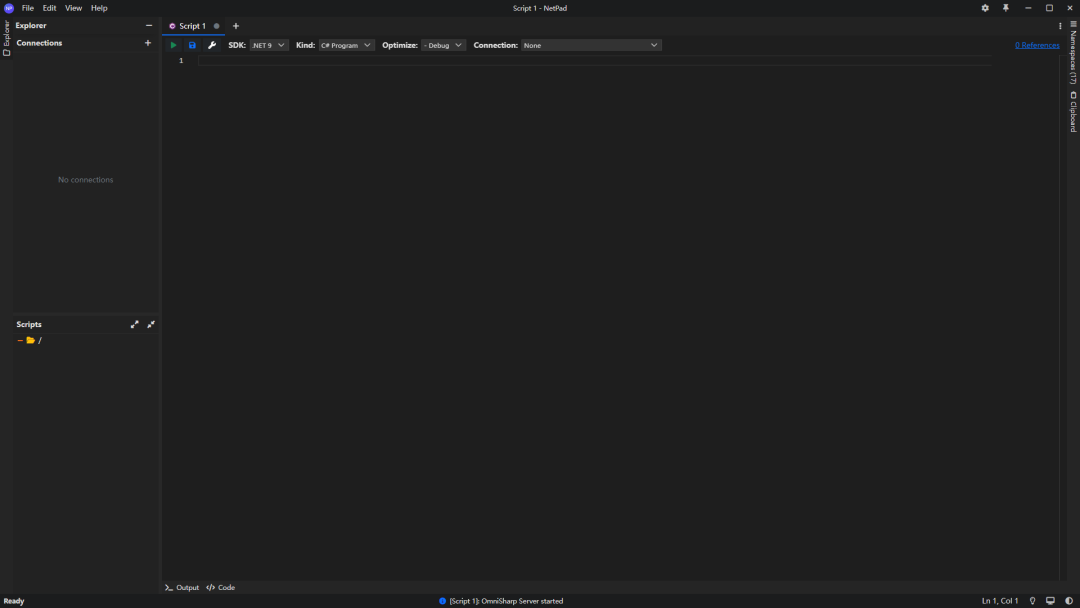Expand all folders in the Scripts panel
Image resolution: width=1080 pixels, height=608 pixels.
click(x=134, y=324)
